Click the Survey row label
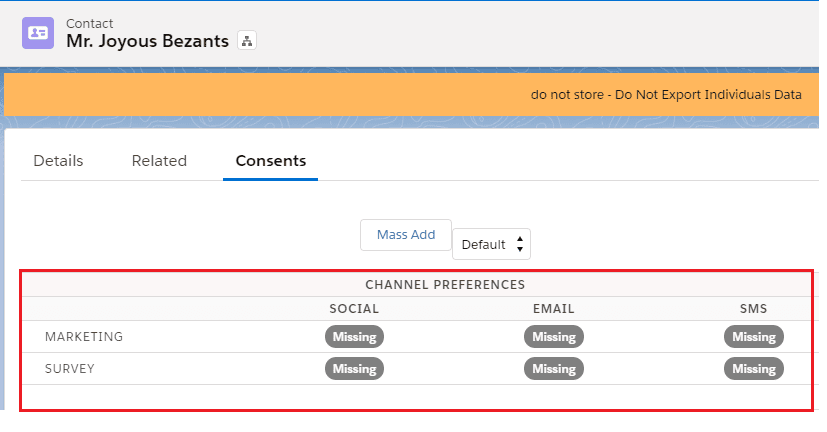 [x=70, y=369]
